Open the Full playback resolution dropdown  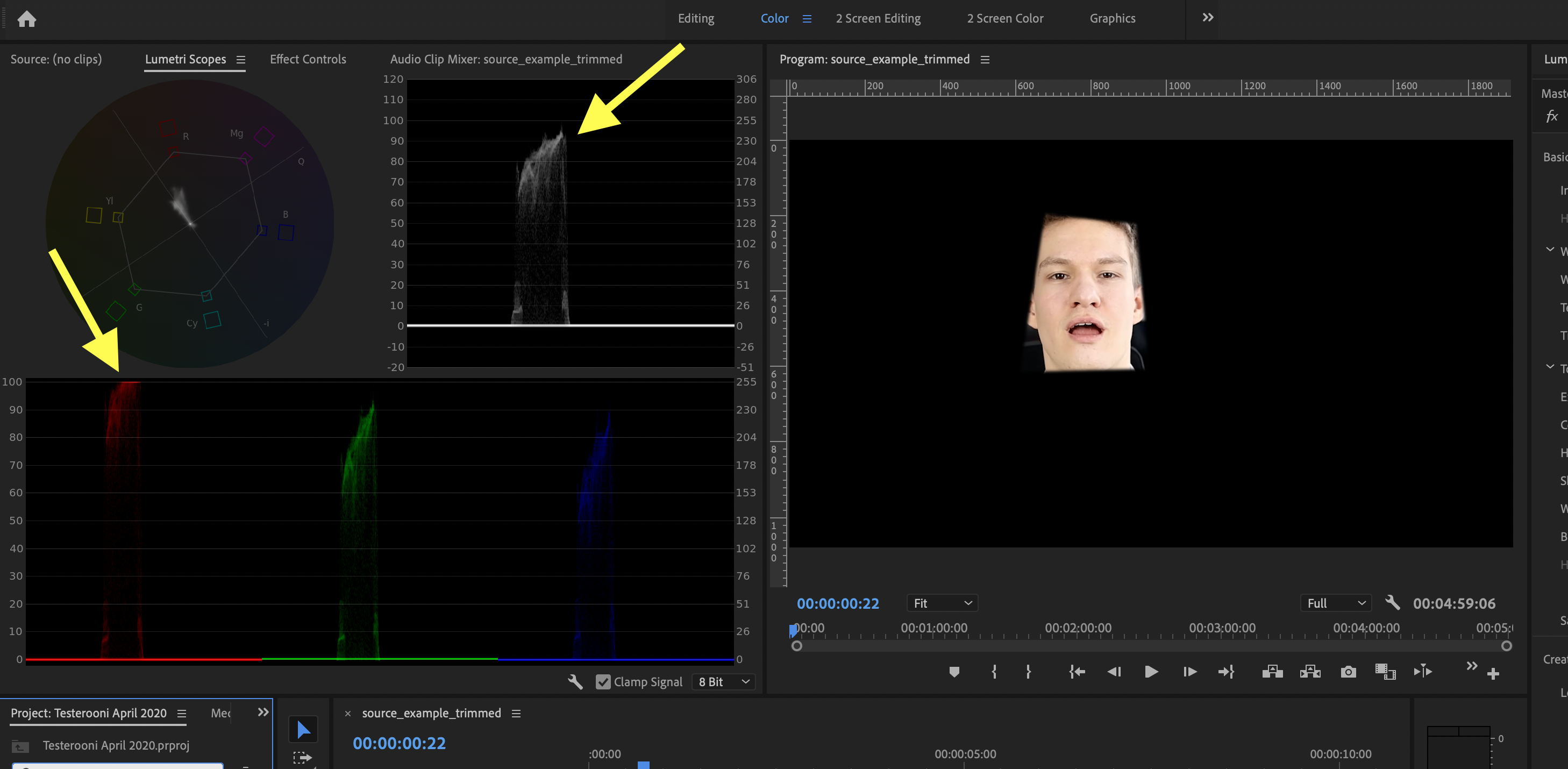1336,603
